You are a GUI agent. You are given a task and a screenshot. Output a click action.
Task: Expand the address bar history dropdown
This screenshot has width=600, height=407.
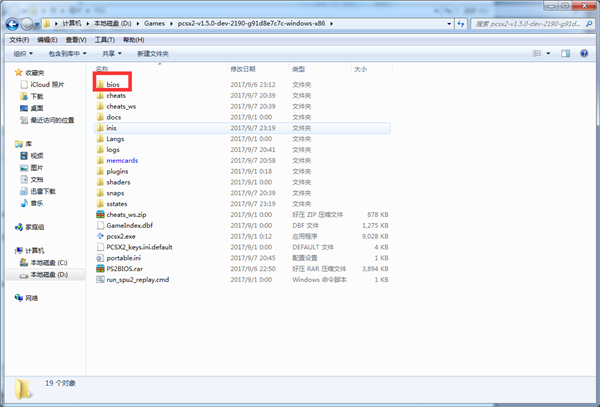click(x=449, y=24)
